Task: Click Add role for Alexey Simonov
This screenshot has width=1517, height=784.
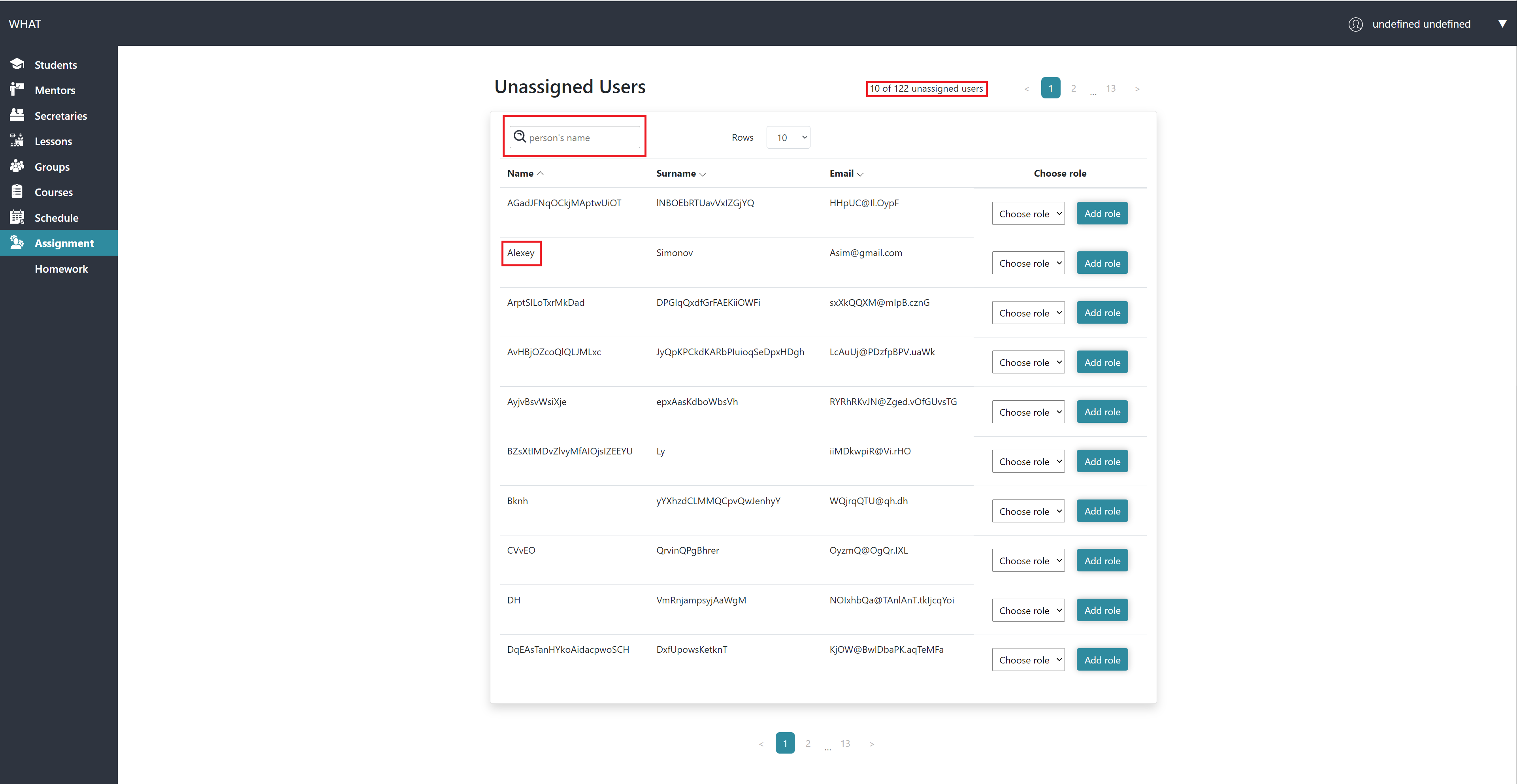Action: [1101, 263]
